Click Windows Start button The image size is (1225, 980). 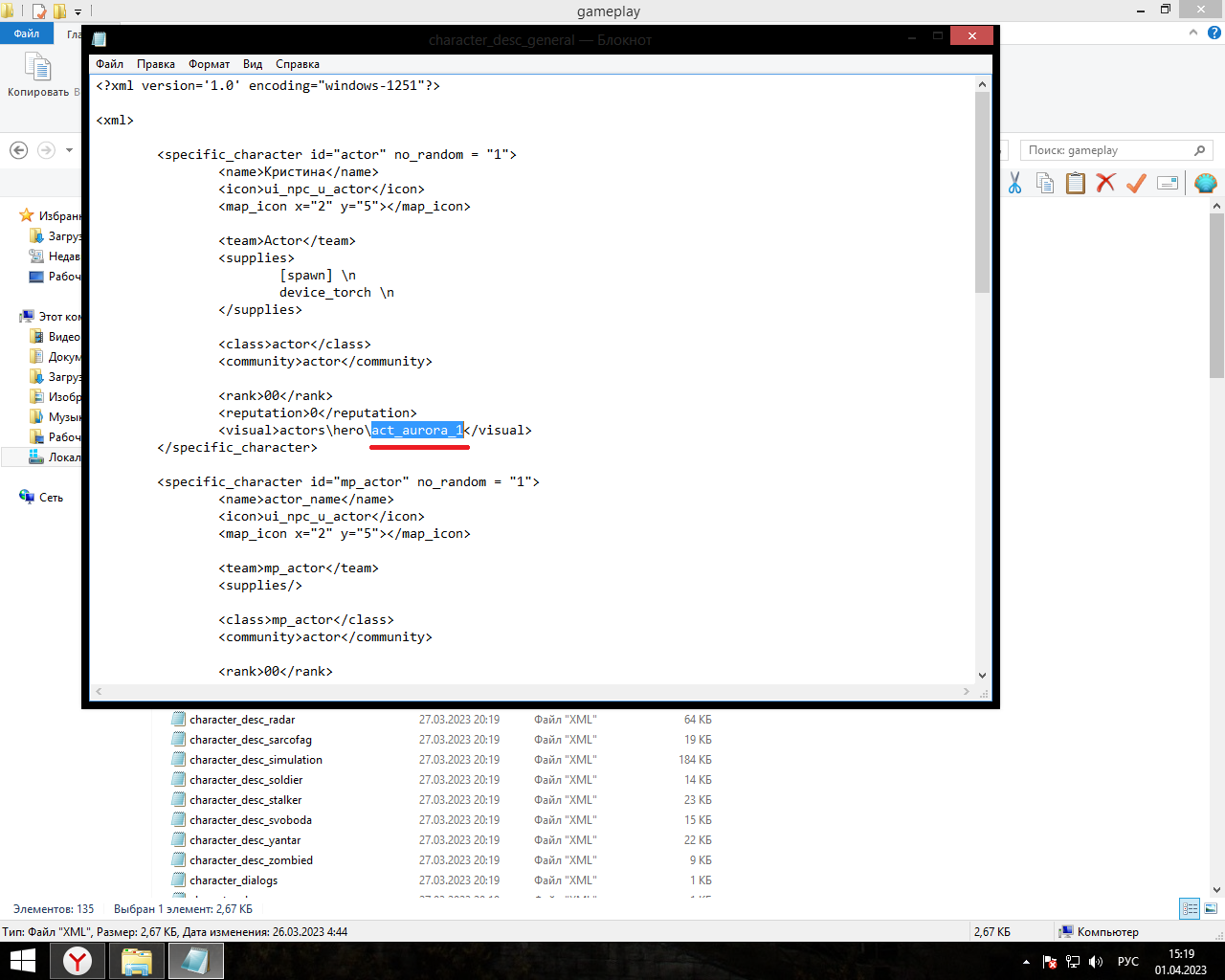[x=22, y=961]
